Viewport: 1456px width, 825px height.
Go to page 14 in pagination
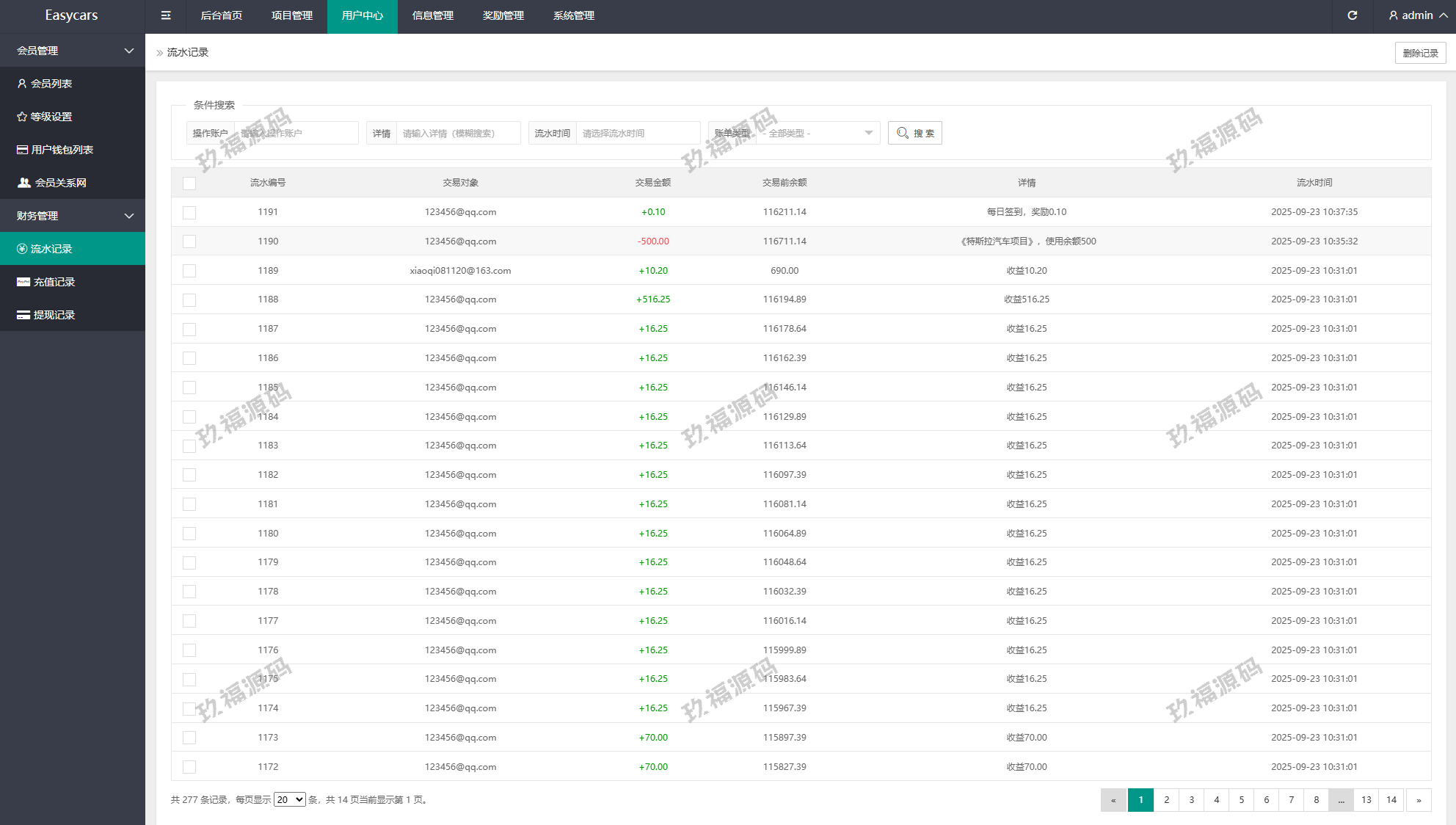[1391, 799]
